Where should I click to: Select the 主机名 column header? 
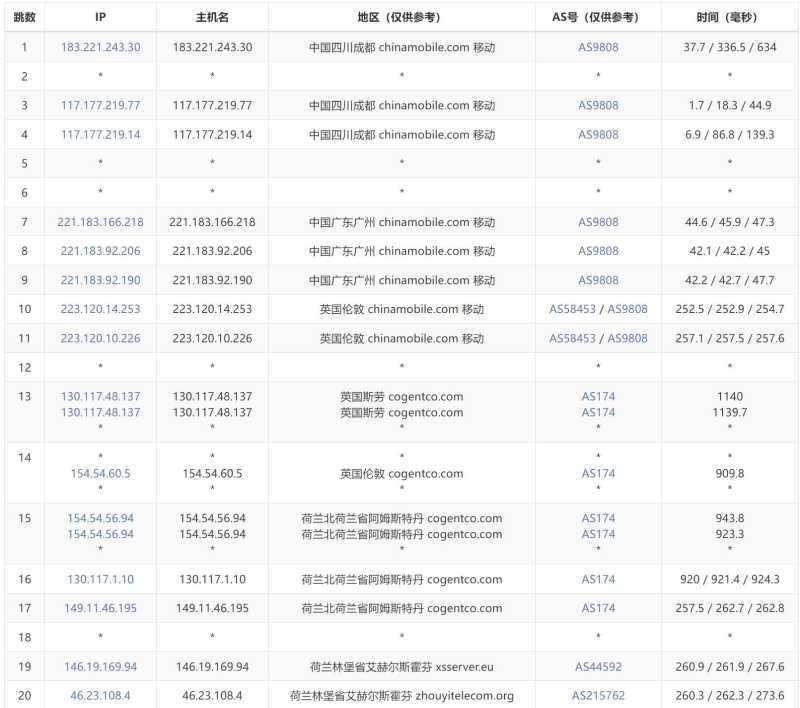click(211, 15)
